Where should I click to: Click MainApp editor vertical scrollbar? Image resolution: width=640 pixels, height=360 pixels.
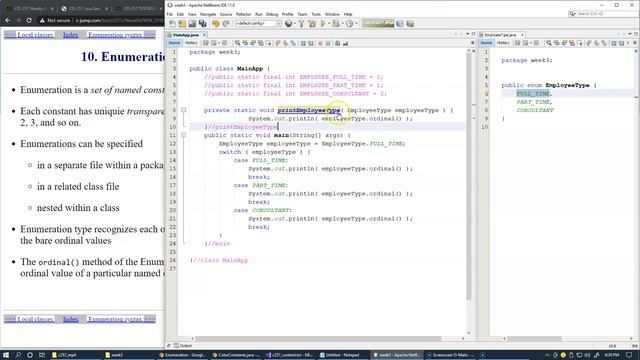click(469, 176)
